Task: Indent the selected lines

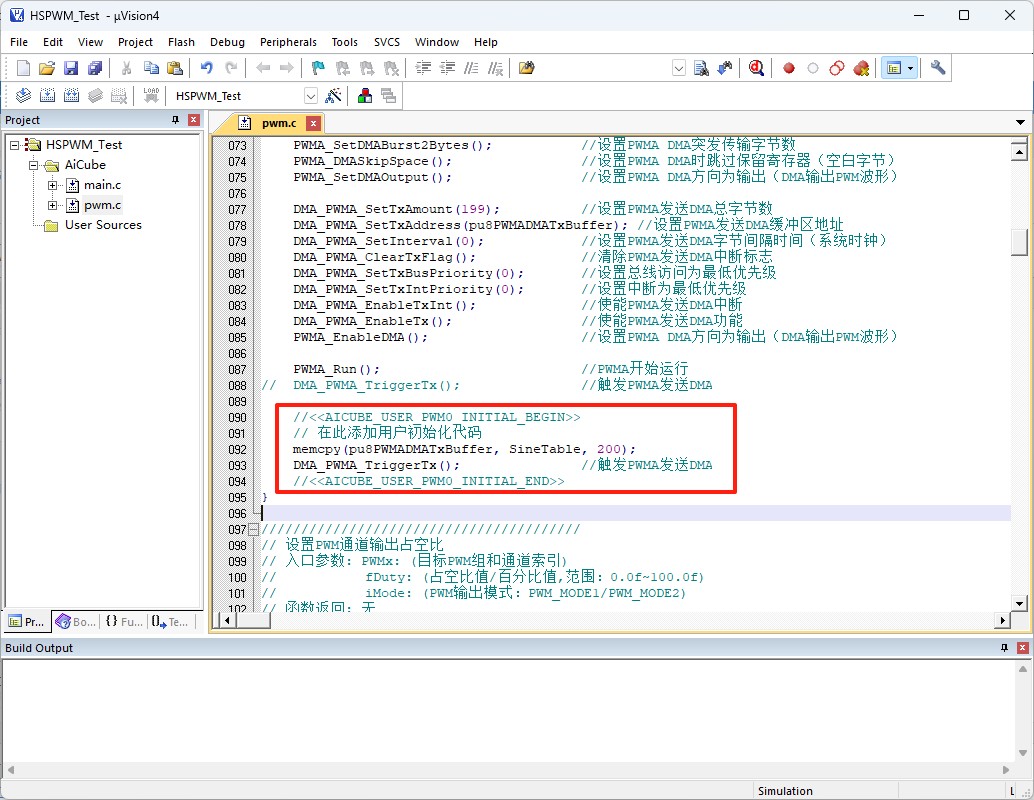Action: (x=423, y=68)
